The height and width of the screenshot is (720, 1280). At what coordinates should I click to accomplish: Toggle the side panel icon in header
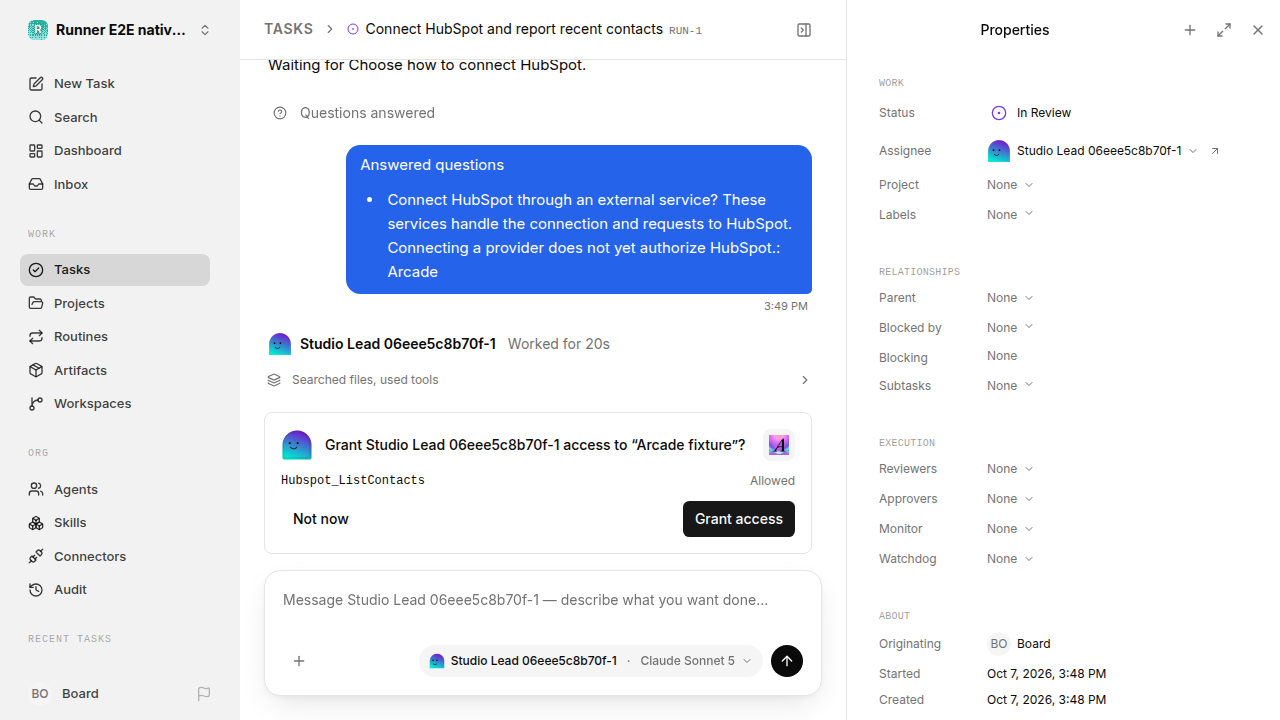click(804, 30)
